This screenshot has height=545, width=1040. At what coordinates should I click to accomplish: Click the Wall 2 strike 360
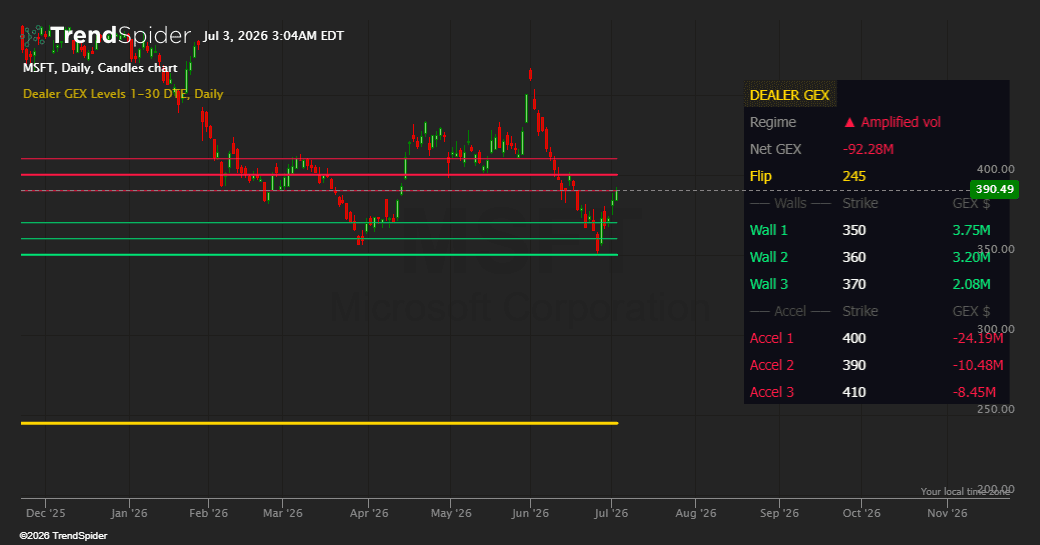[854, 257]
